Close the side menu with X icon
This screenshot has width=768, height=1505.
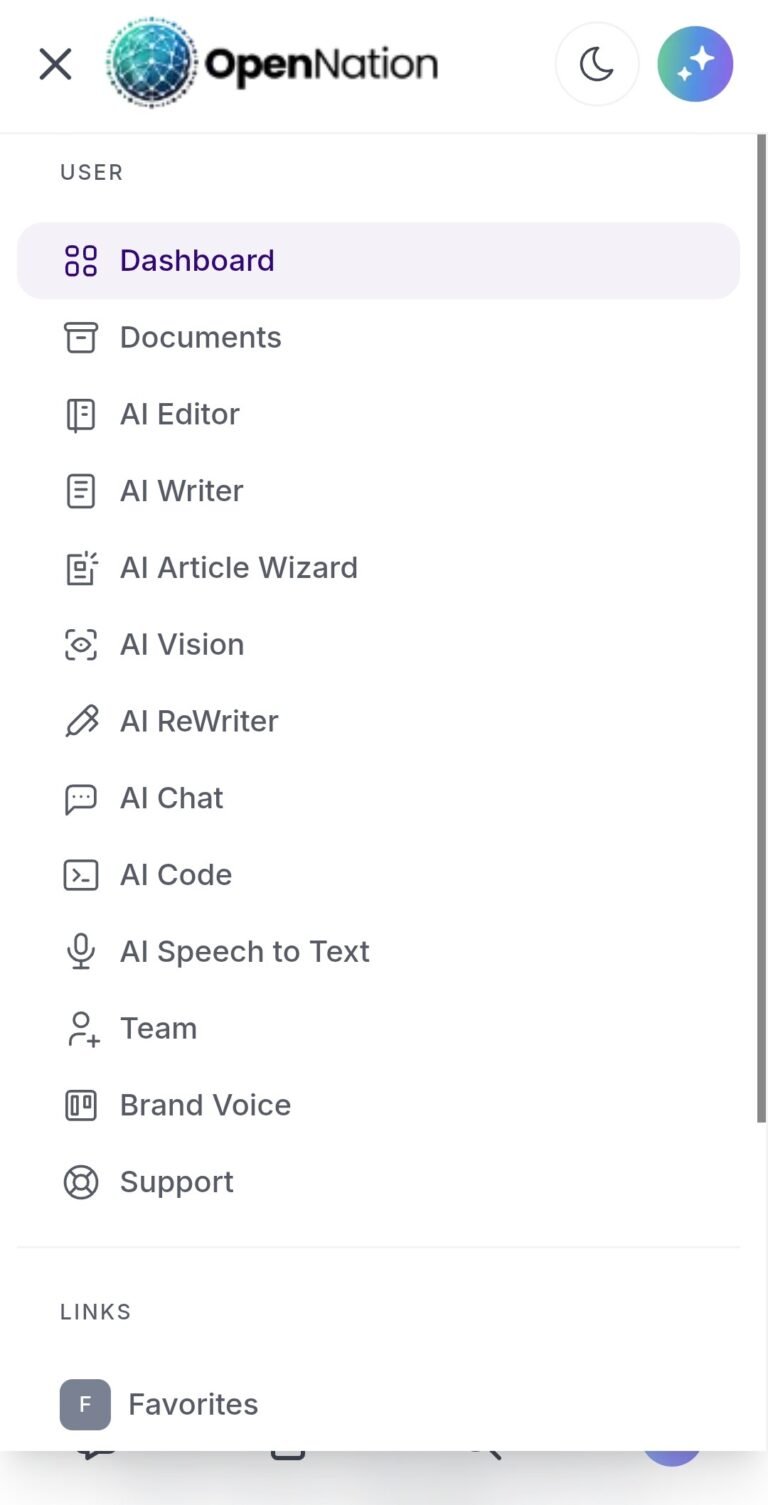click(x=55, y=65)
